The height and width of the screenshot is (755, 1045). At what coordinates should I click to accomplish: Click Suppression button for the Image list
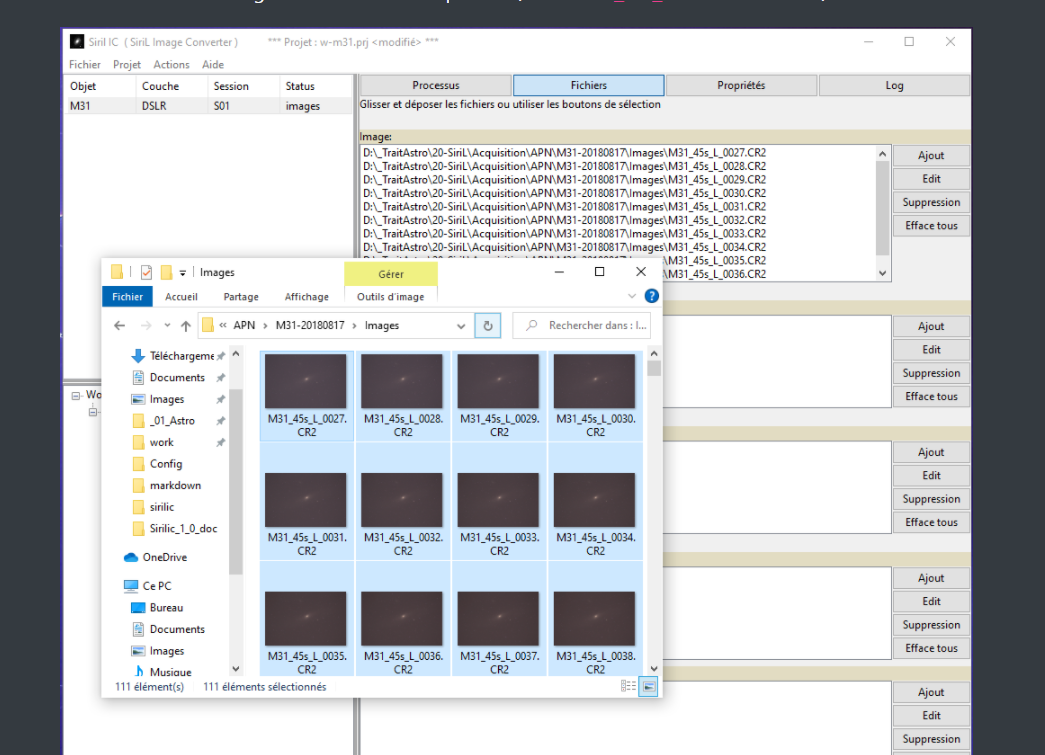(931, 202)
